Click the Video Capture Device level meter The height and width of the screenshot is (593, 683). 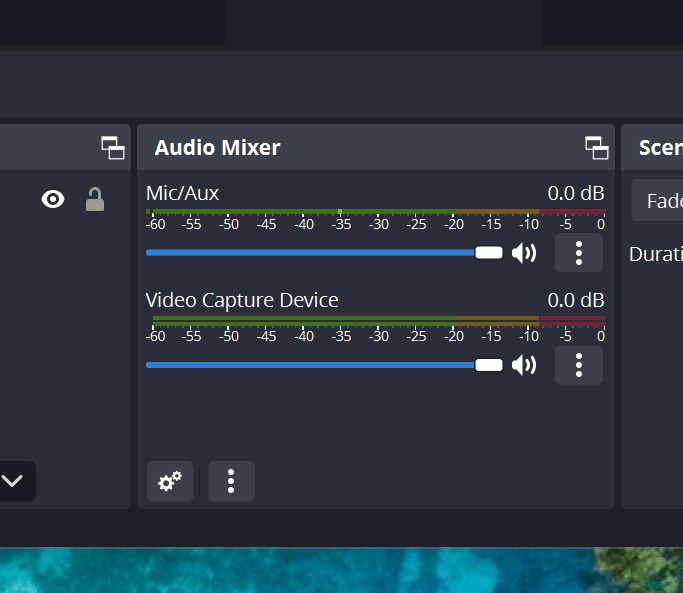click(379, 321)
